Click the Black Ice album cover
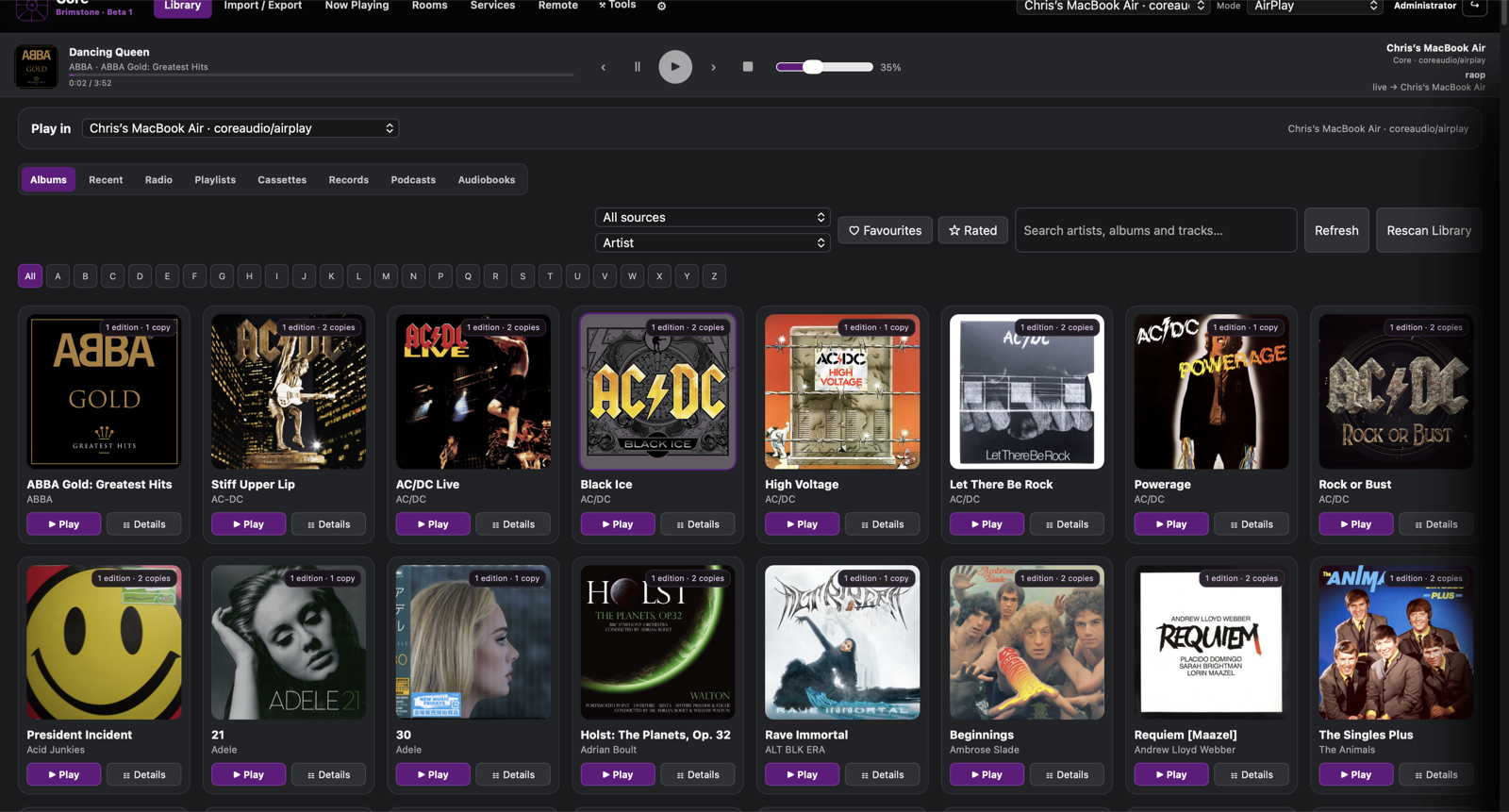Image resolution: width=1509 pixels, height=812 pixels. click(657, 391)
